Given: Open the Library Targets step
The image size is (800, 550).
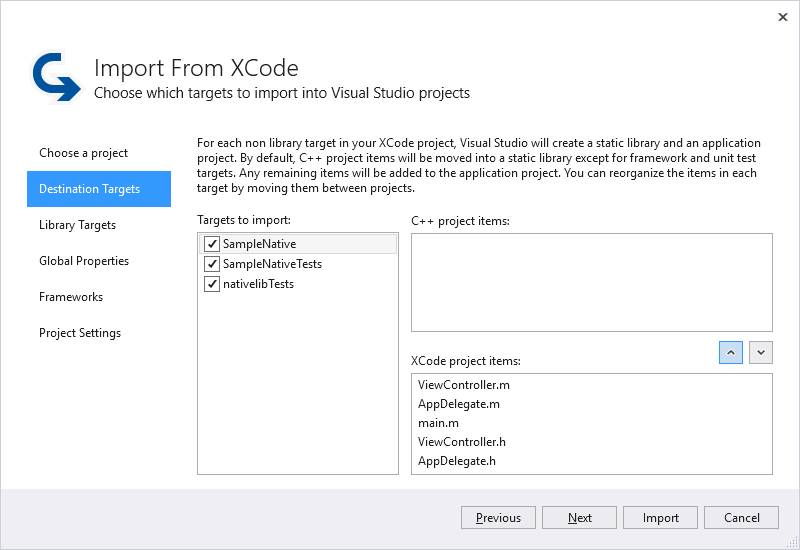Looking at the screenshot, I should [99, 225].
